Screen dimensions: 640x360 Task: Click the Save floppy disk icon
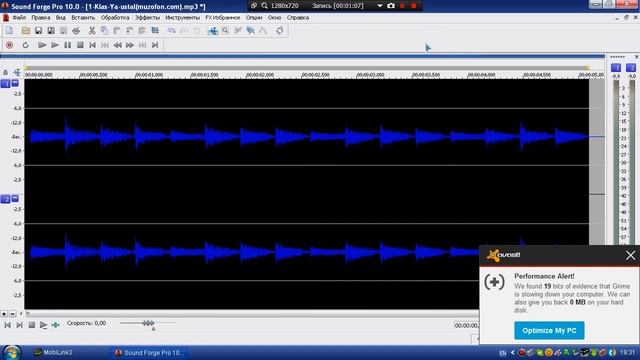tap(38, 31)
